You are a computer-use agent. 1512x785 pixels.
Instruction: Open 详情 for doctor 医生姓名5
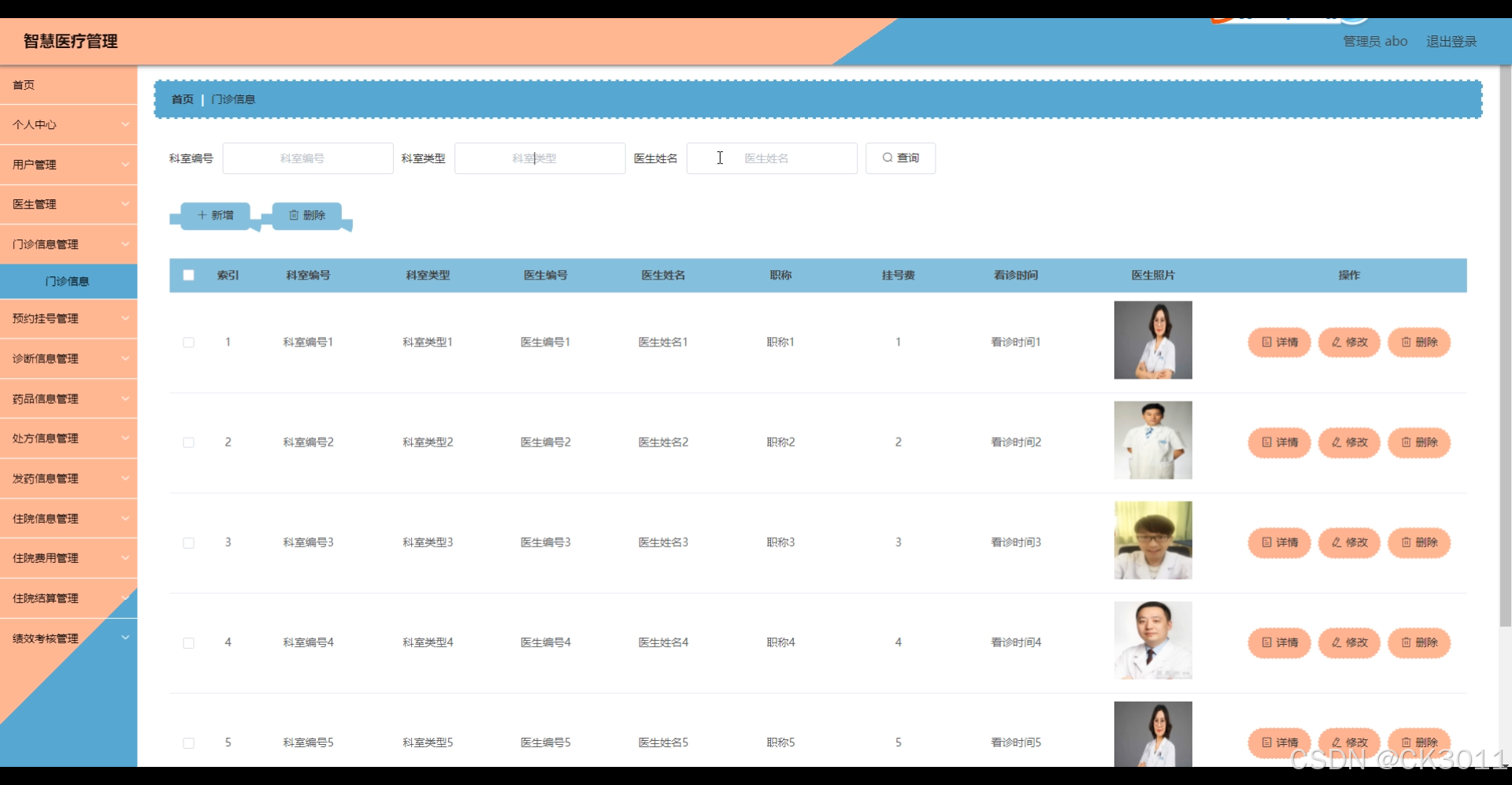1278,742
